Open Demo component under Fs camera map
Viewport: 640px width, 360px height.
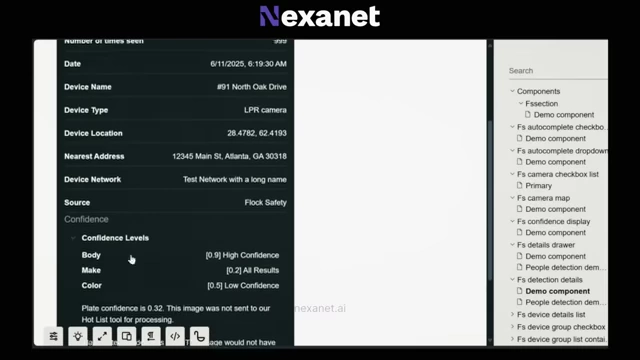pyautogui.click(x=556, y=209)
